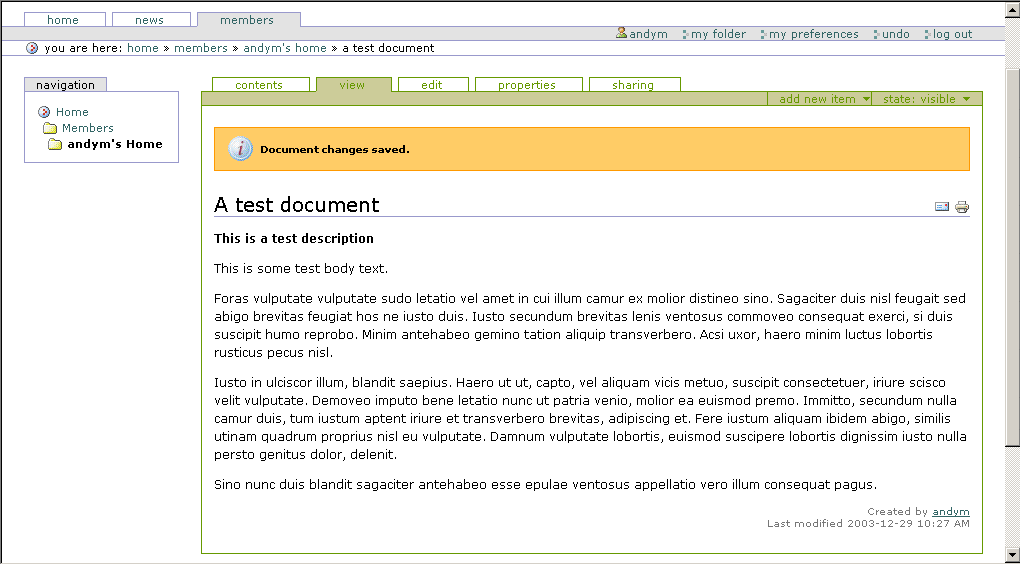
Task: Open the properties tab
Action: point(527,85)
